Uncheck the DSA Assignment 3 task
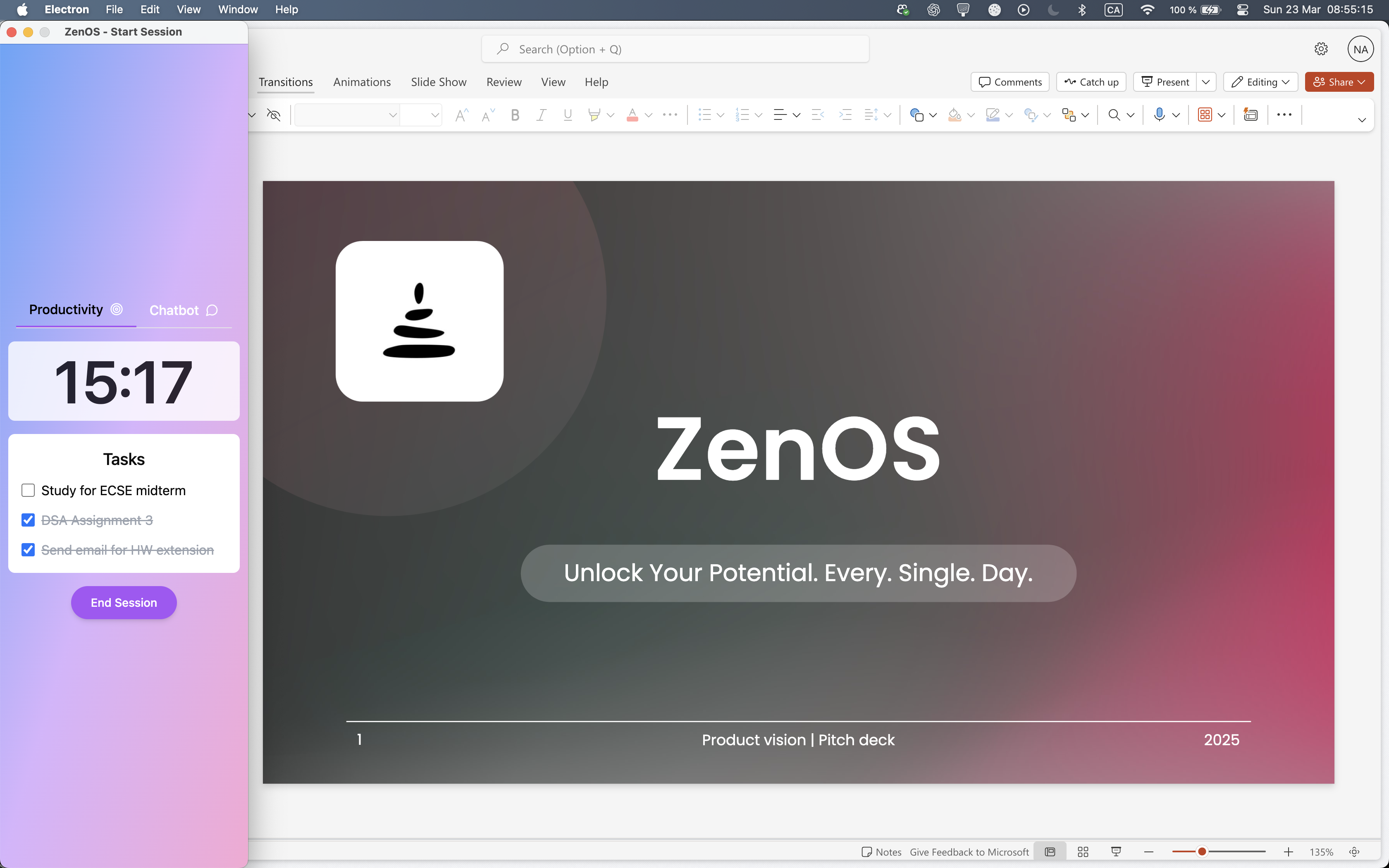This screenshot has height=868, width=1389. coord(28,520)
